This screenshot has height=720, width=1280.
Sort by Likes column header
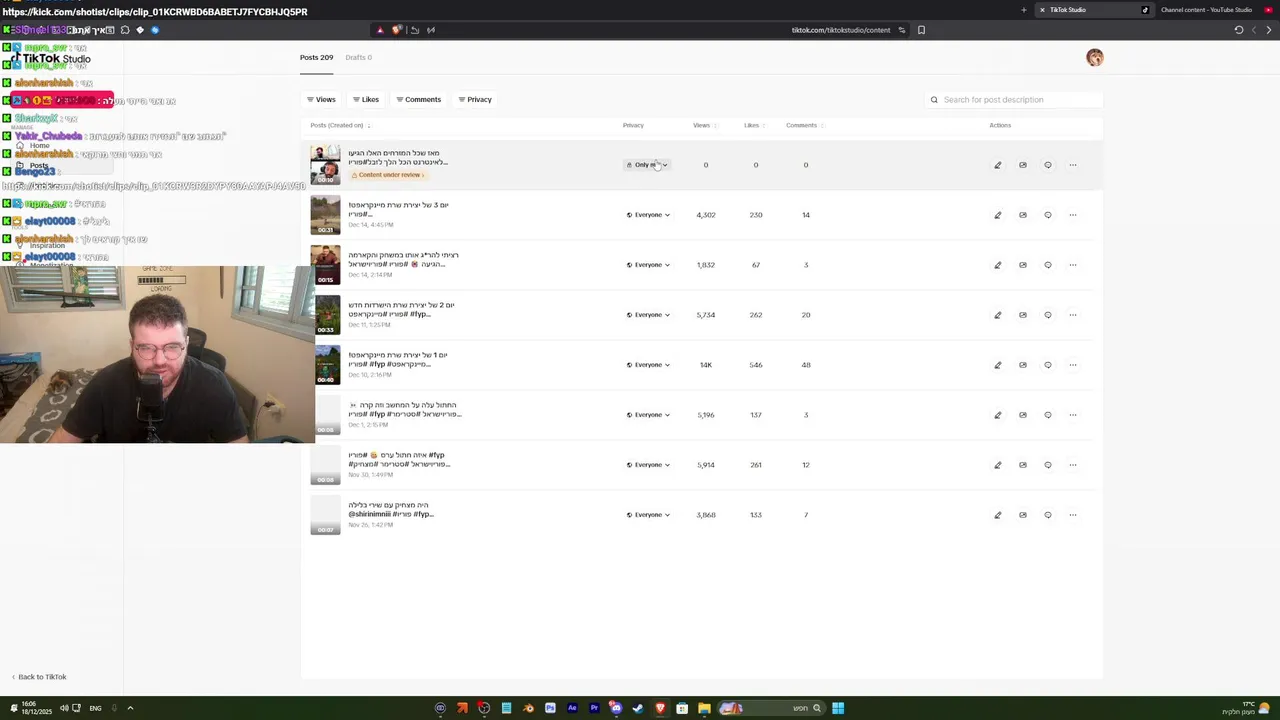[x=754, y=126]
